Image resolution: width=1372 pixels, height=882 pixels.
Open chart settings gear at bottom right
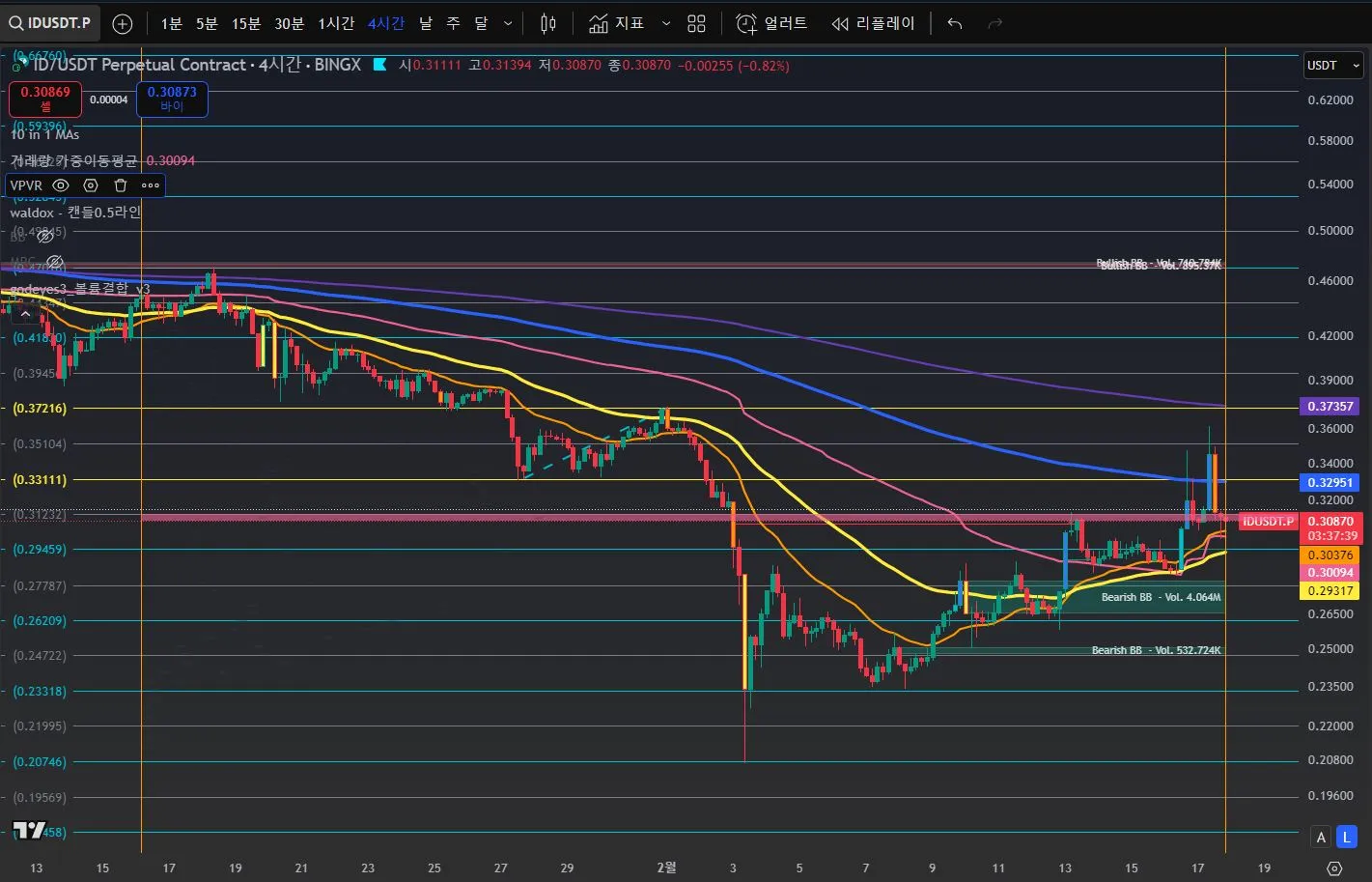pyautogui.click(x=1334, y=868)
